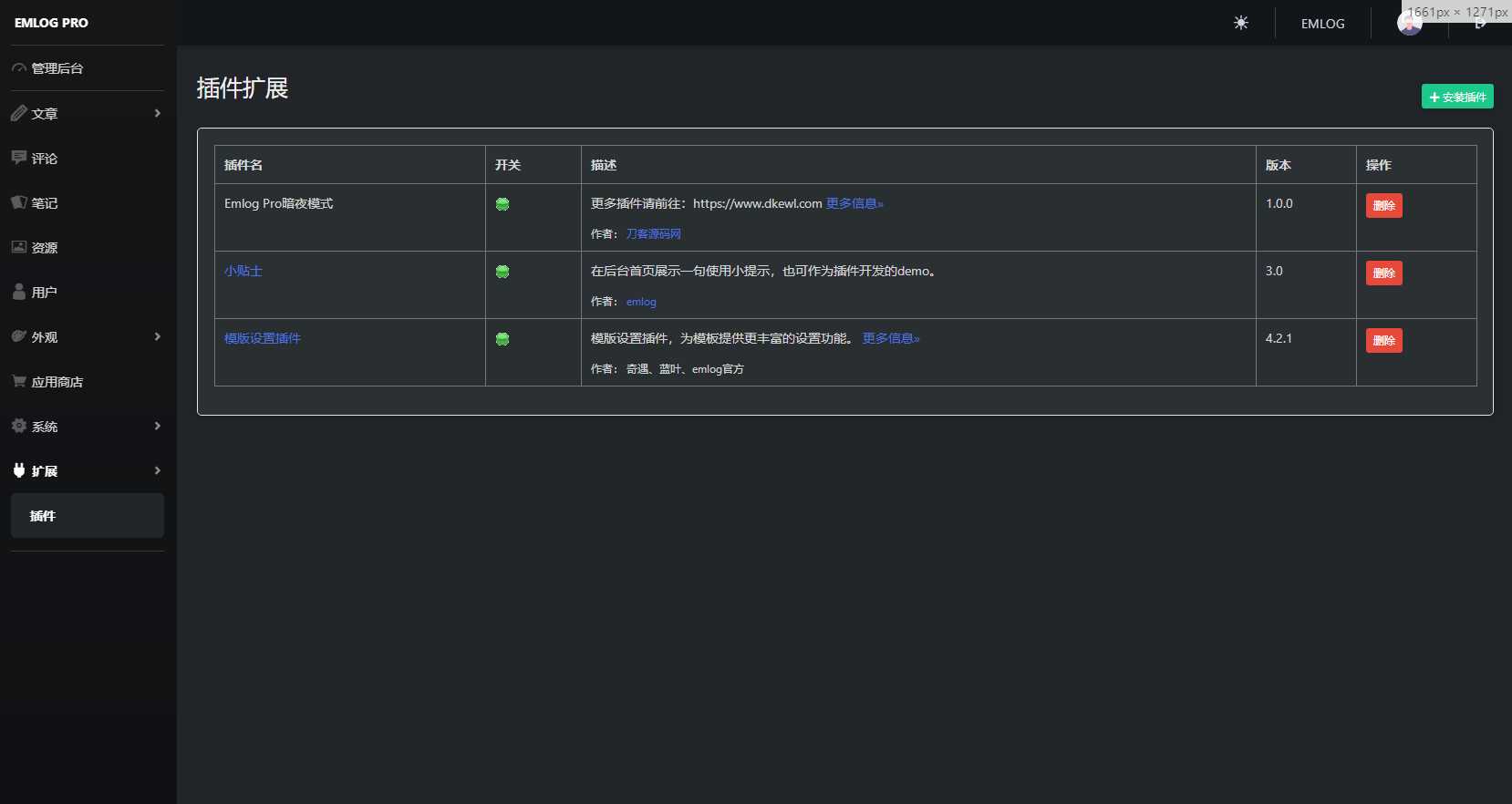
Task: Expand the 文章 submenu chevron
Action: click(157, 113)
